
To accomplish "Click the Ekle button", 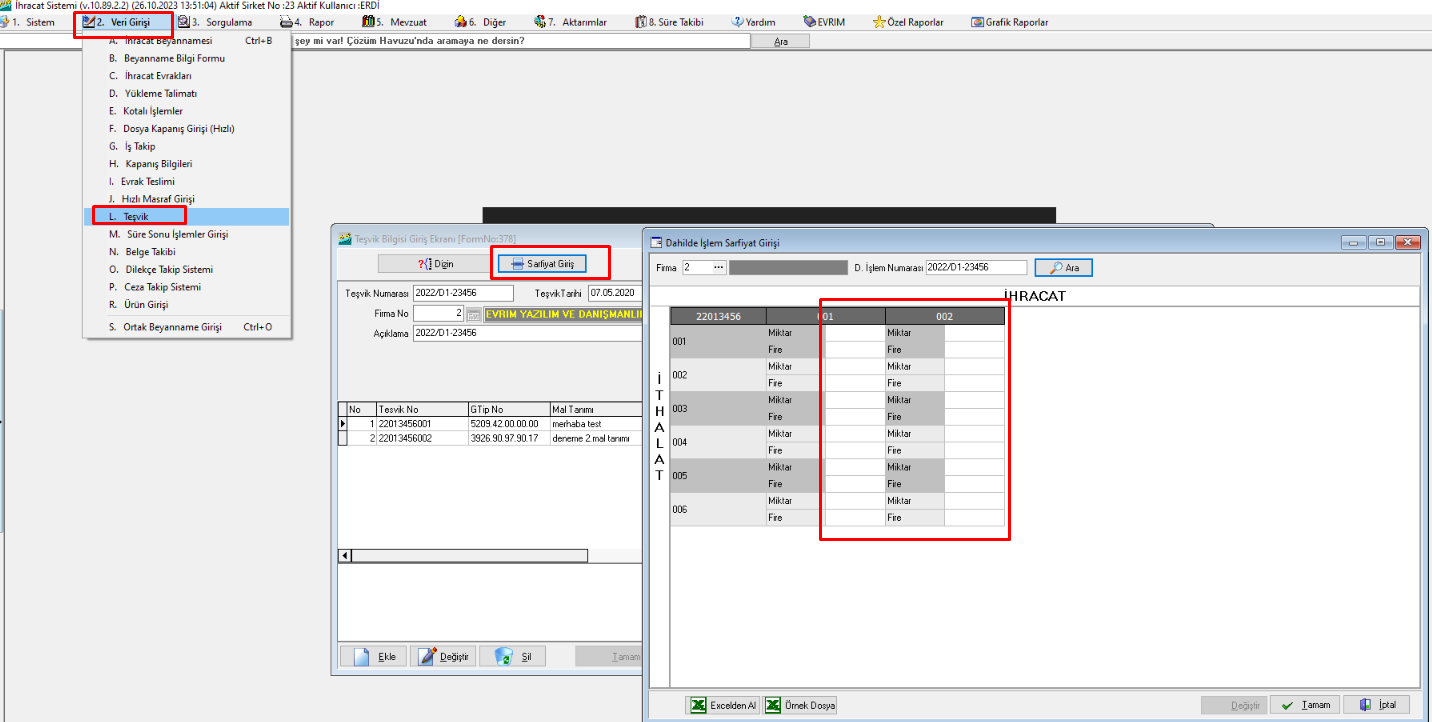I will click(x=373, y=656).
